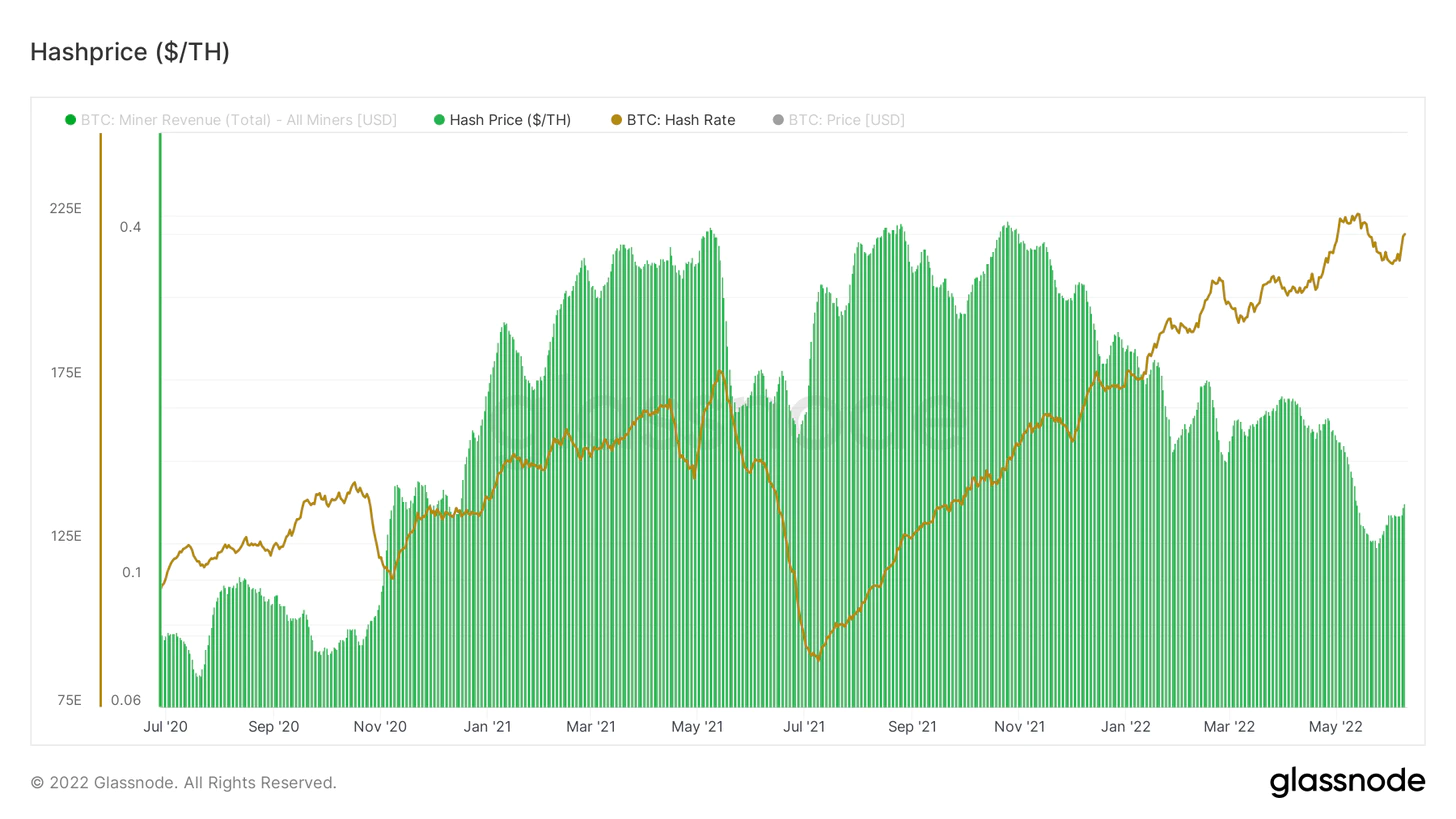The height and width of the screenshot is (819, 1456).
Task: Hide the Hash Price ($/TH) series label
Action: (510, 120)
